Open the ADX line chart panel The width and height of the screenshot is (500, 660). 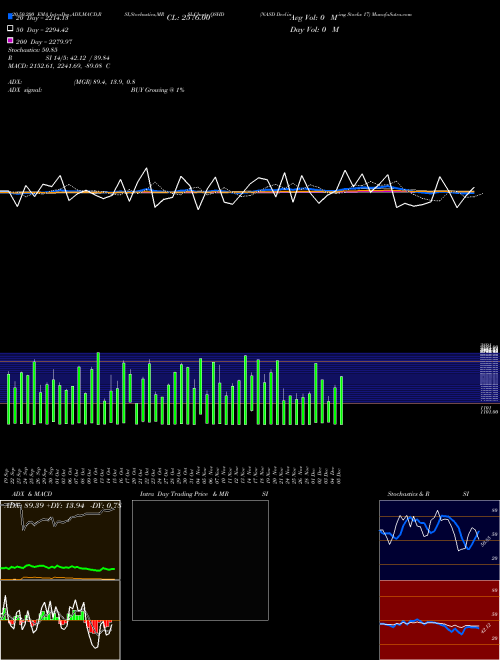(x=60, y=540)
